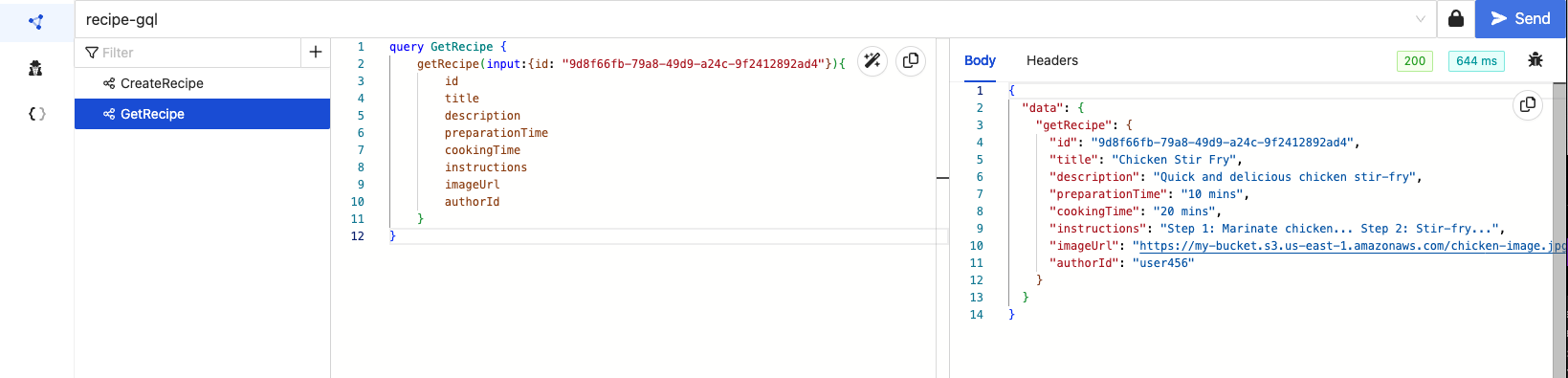Click the 'instructions' field in the query
The image size is (1568, 378).
pyautogui.click(x=486, y=167)
